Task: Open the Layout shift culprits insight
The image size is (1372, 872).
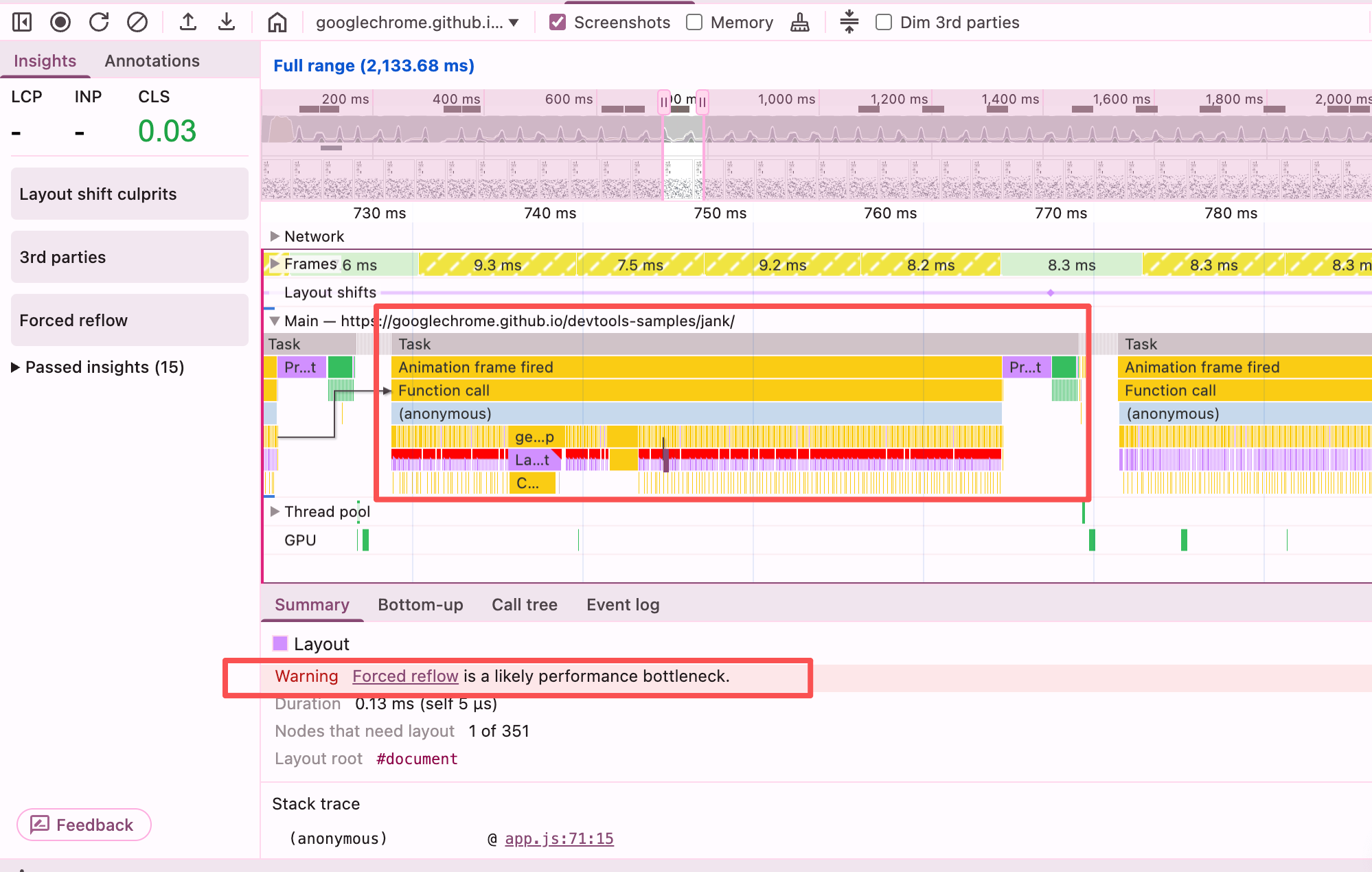Action: [129, 194]
